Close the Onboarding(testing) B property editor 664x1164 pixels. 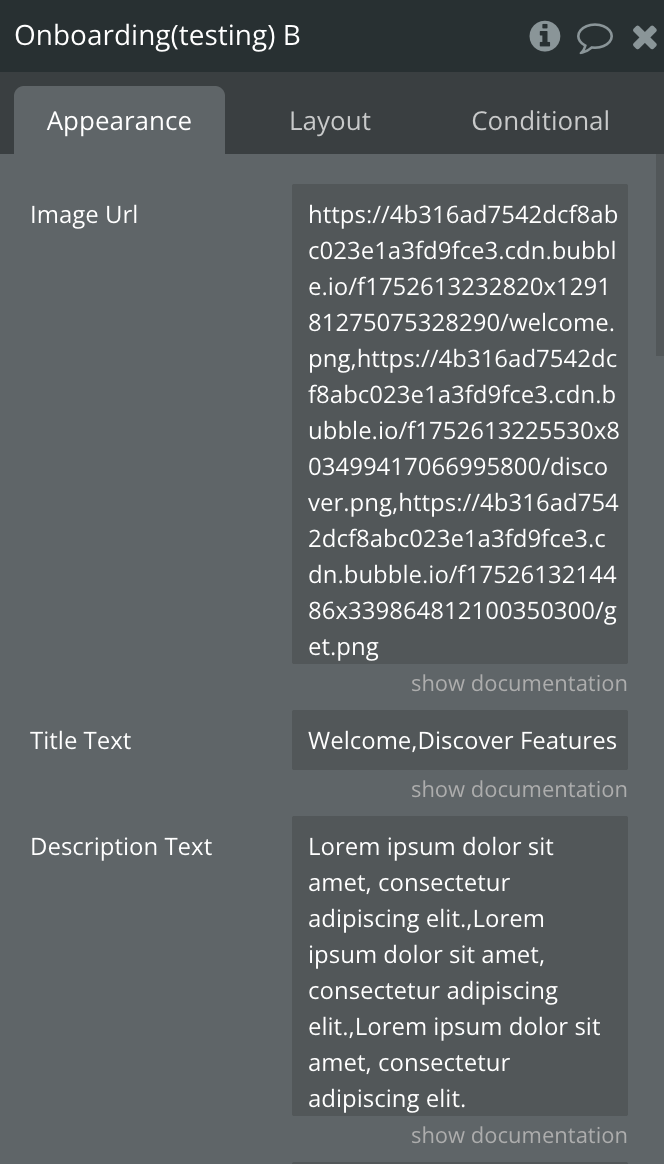tap(644, 37)
